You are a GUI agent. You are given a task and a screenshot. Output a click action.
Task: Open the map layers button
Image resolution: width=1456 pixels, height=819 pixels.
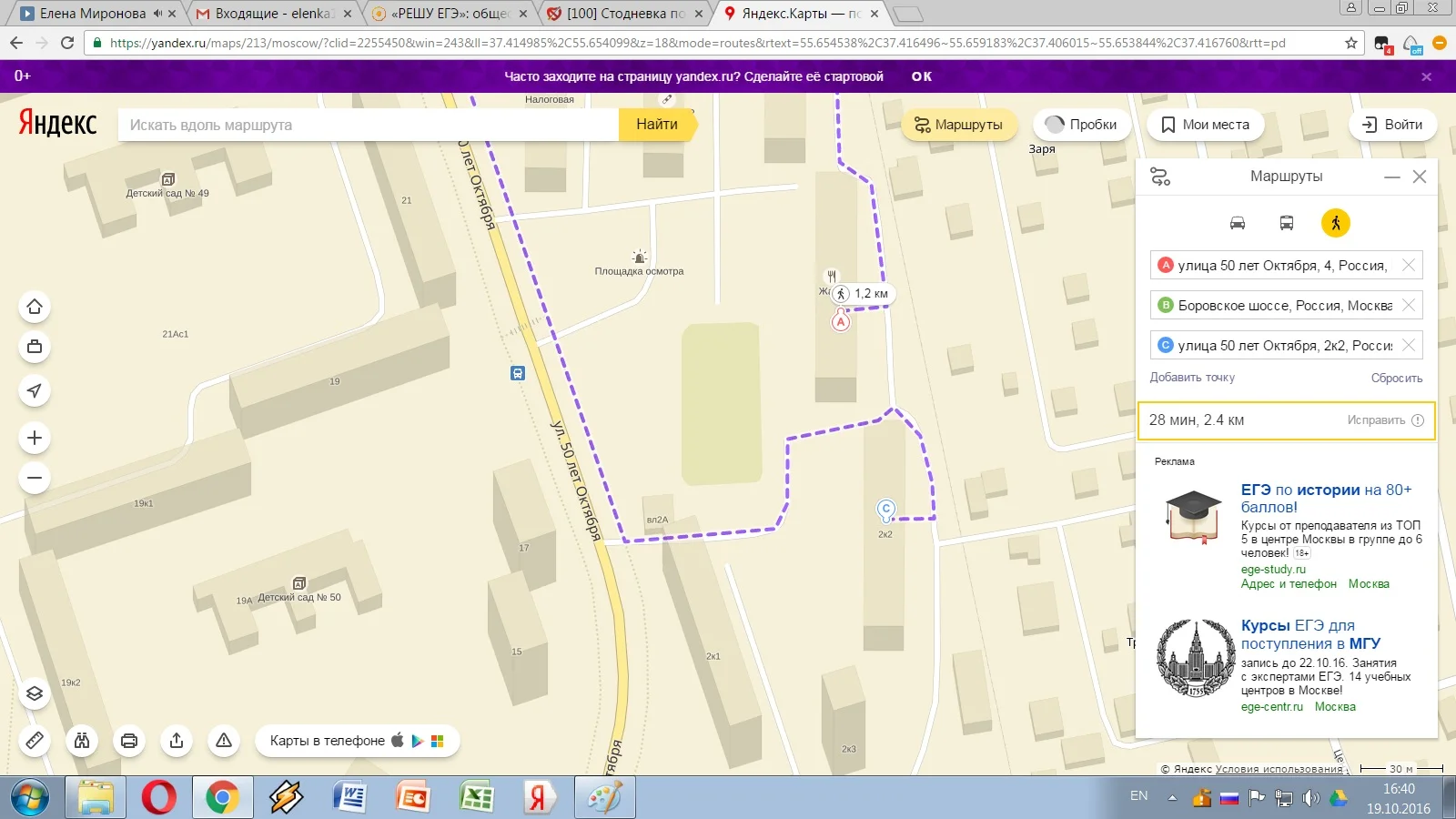[35, 694]
